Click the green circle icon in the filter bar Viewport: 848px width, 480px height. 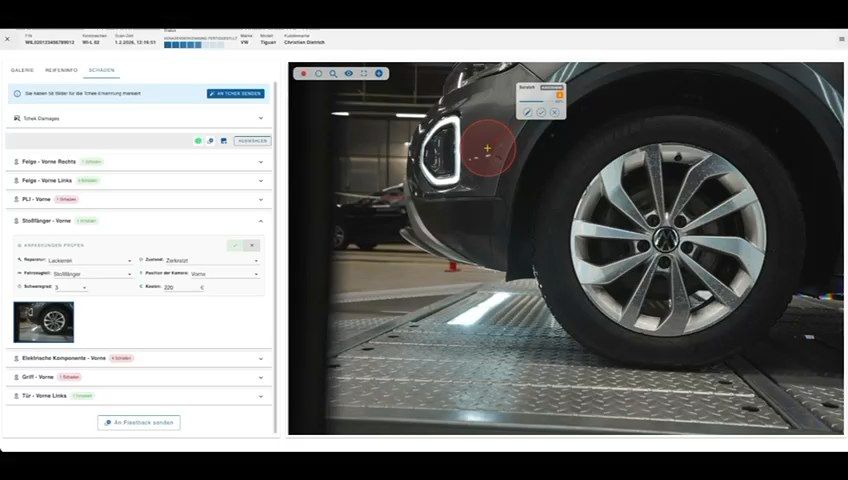198,141
